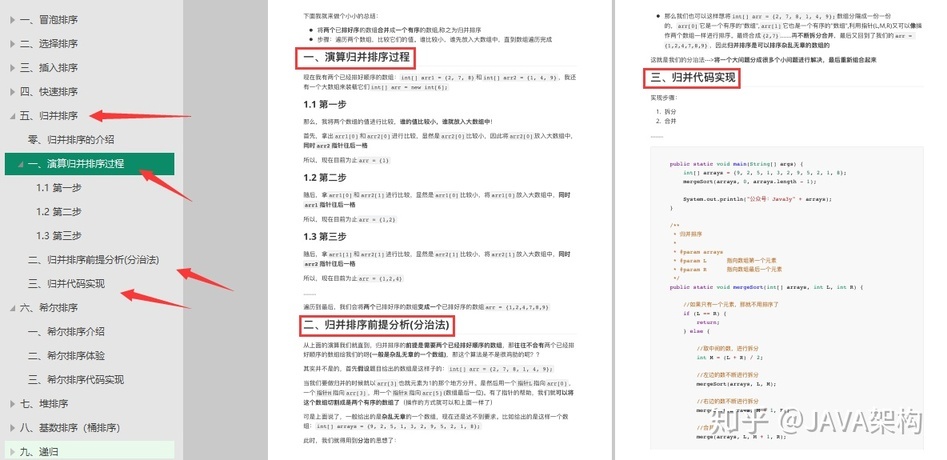947x460 pixels.
Task: Click page heading 一、演算归并排序过程
Action: click(356, 58)
